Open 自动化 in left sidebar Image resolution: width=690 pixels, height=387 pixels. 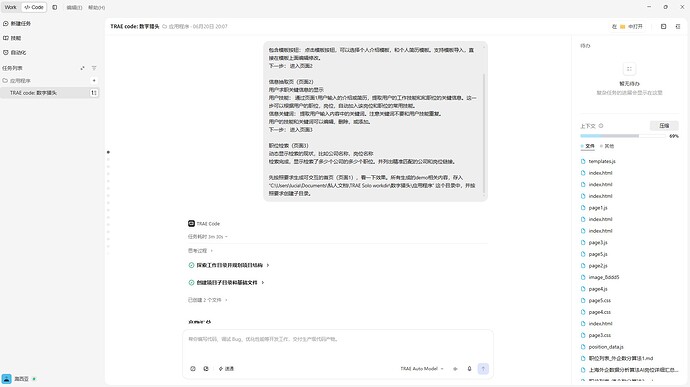tap(15, 52)
